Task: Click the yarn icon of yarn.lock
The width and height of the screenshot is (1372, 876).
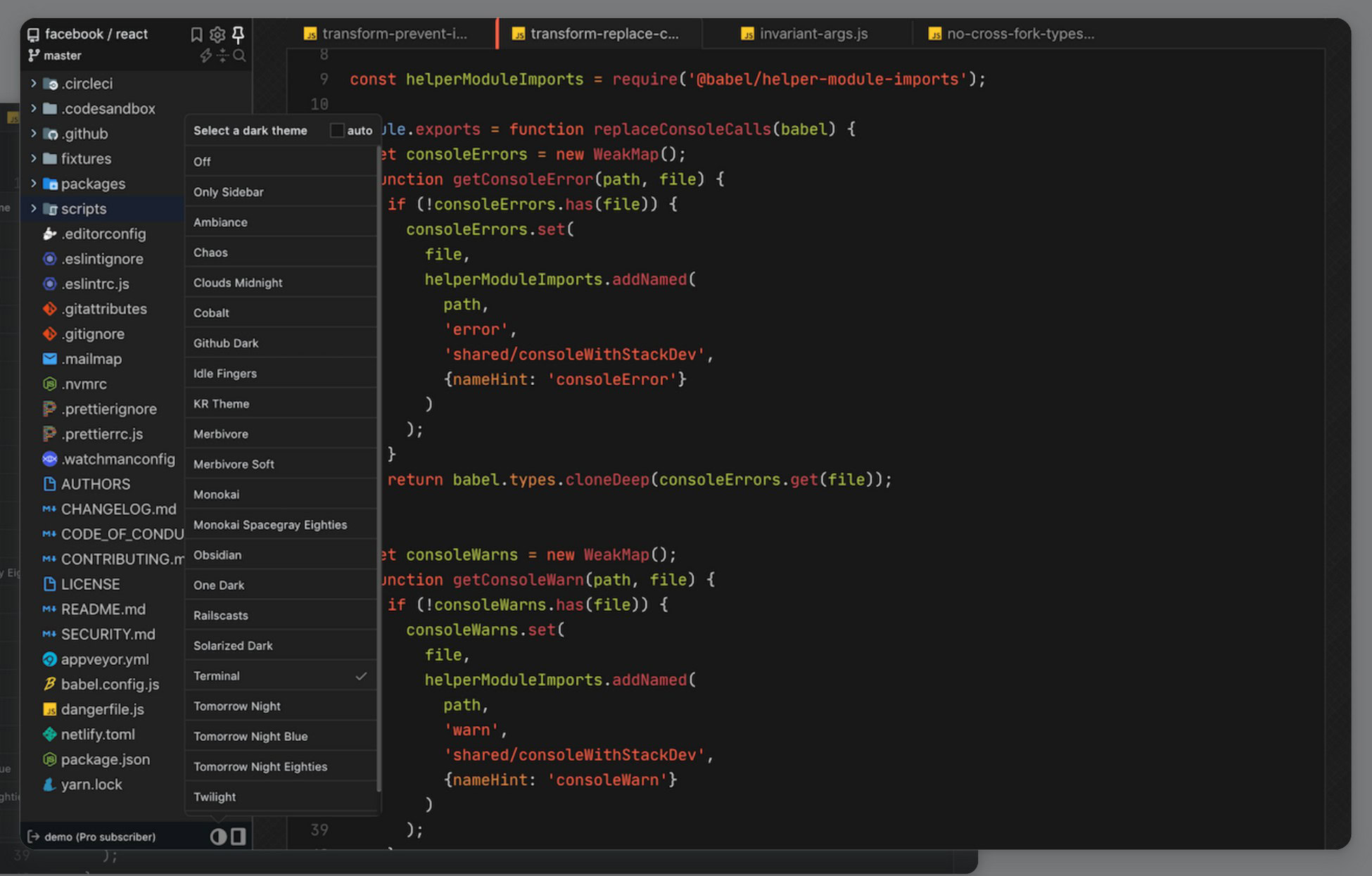Action: click(x=49, y=785)
